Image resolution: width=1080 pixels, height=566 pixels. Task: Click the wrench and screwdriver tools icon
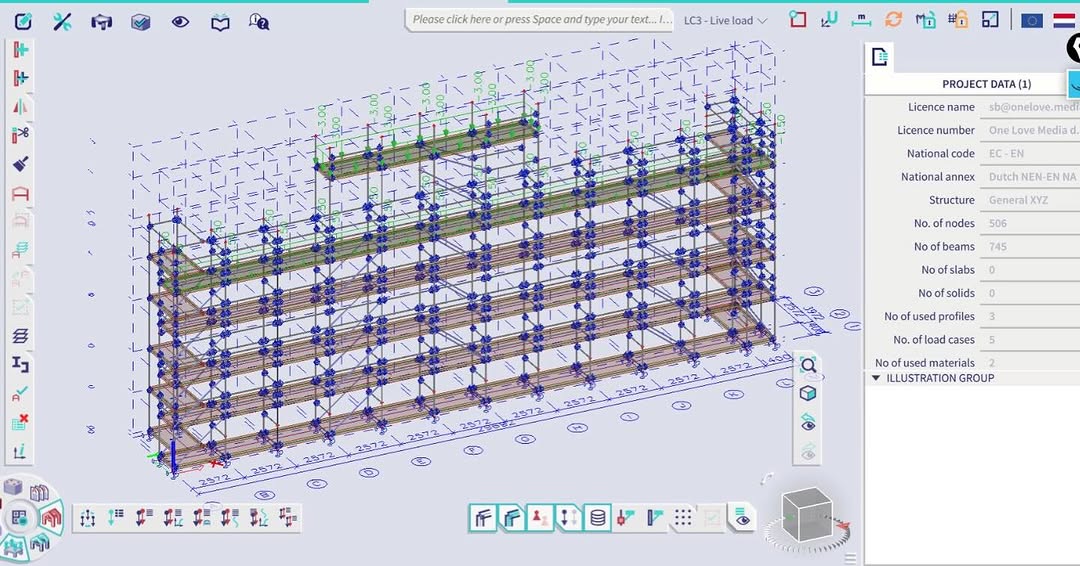pos(62,22)
